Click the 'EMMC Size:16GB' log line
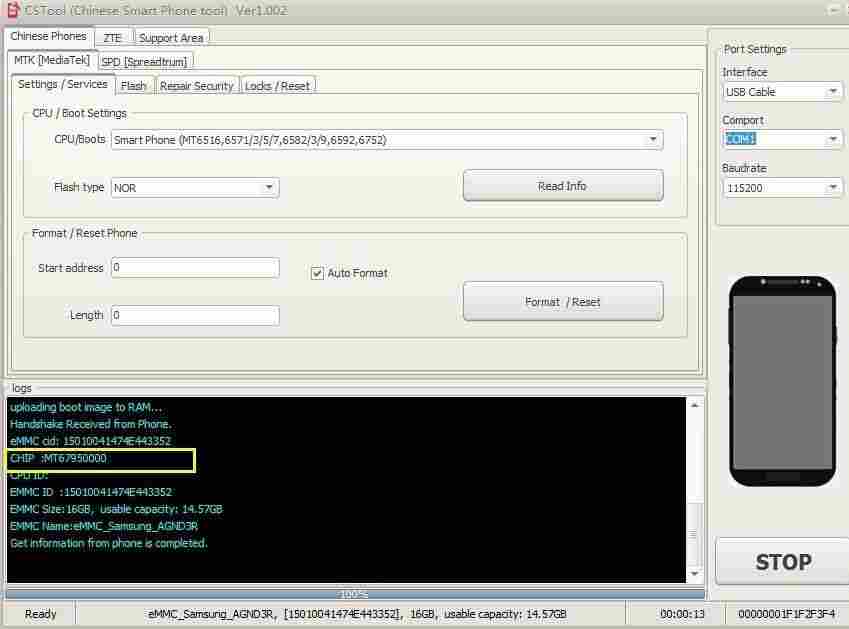Image resolution: width=849 pixels, height=629 pixels. 116,509
